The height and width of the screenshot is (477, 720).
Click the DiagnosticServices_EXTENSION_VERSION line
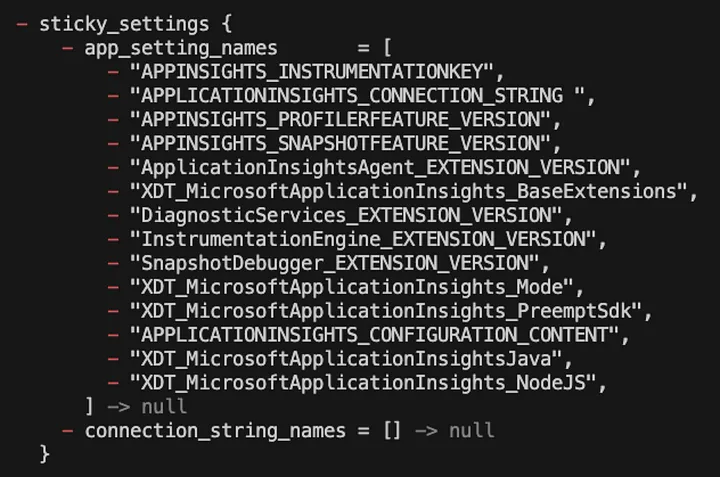coord(340,215)
